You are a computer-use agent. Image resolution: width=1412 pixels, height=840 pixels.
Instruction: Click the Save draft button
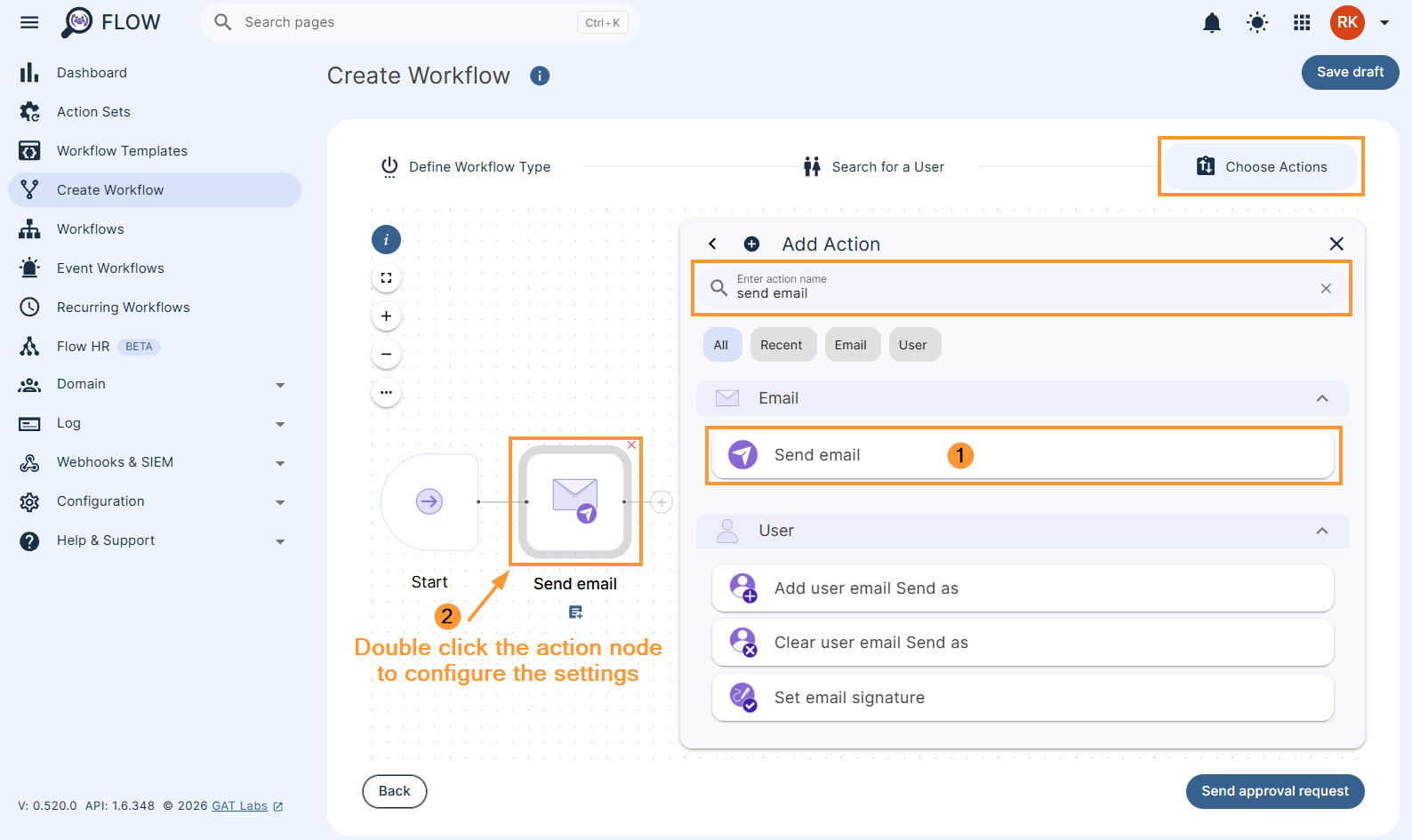[1350, 72]
